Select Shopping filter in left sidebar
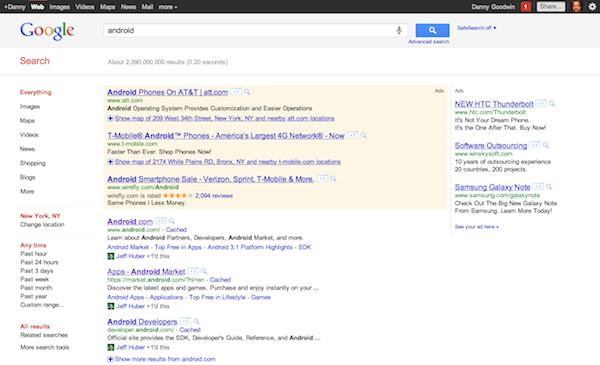 33,163
